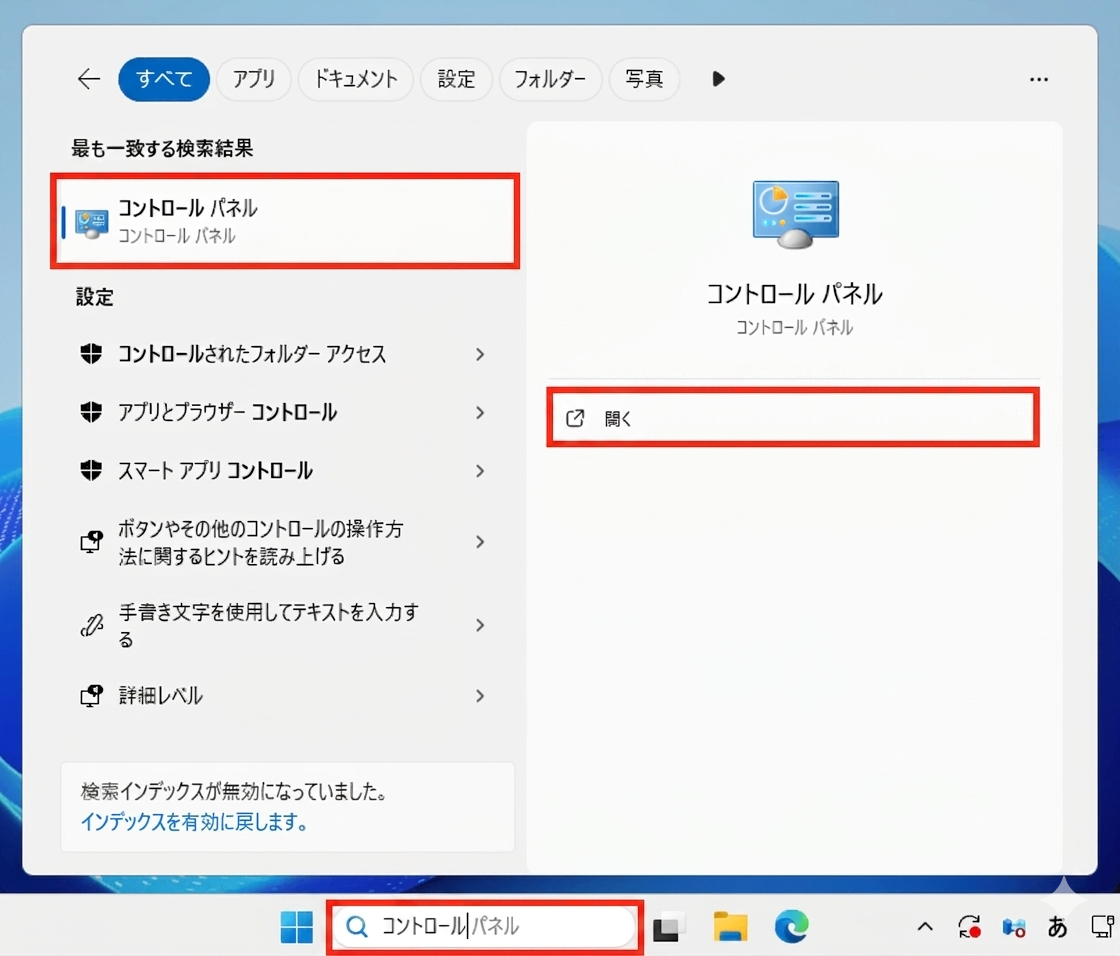Open the コントロール パネル best match result
Image resolution: width=1120 pixels, height=956 pixels.
[285, 221]
